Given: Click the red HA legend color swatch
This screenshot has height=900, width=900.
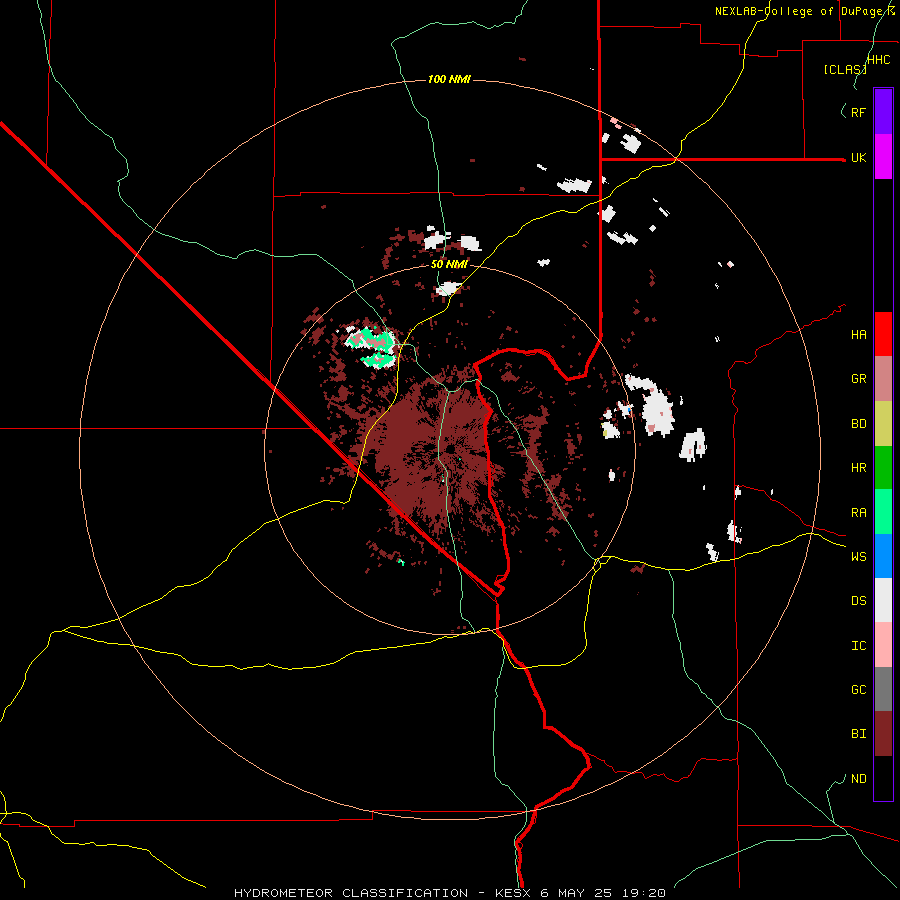Looking at the screenshot, I should (883, 334).
